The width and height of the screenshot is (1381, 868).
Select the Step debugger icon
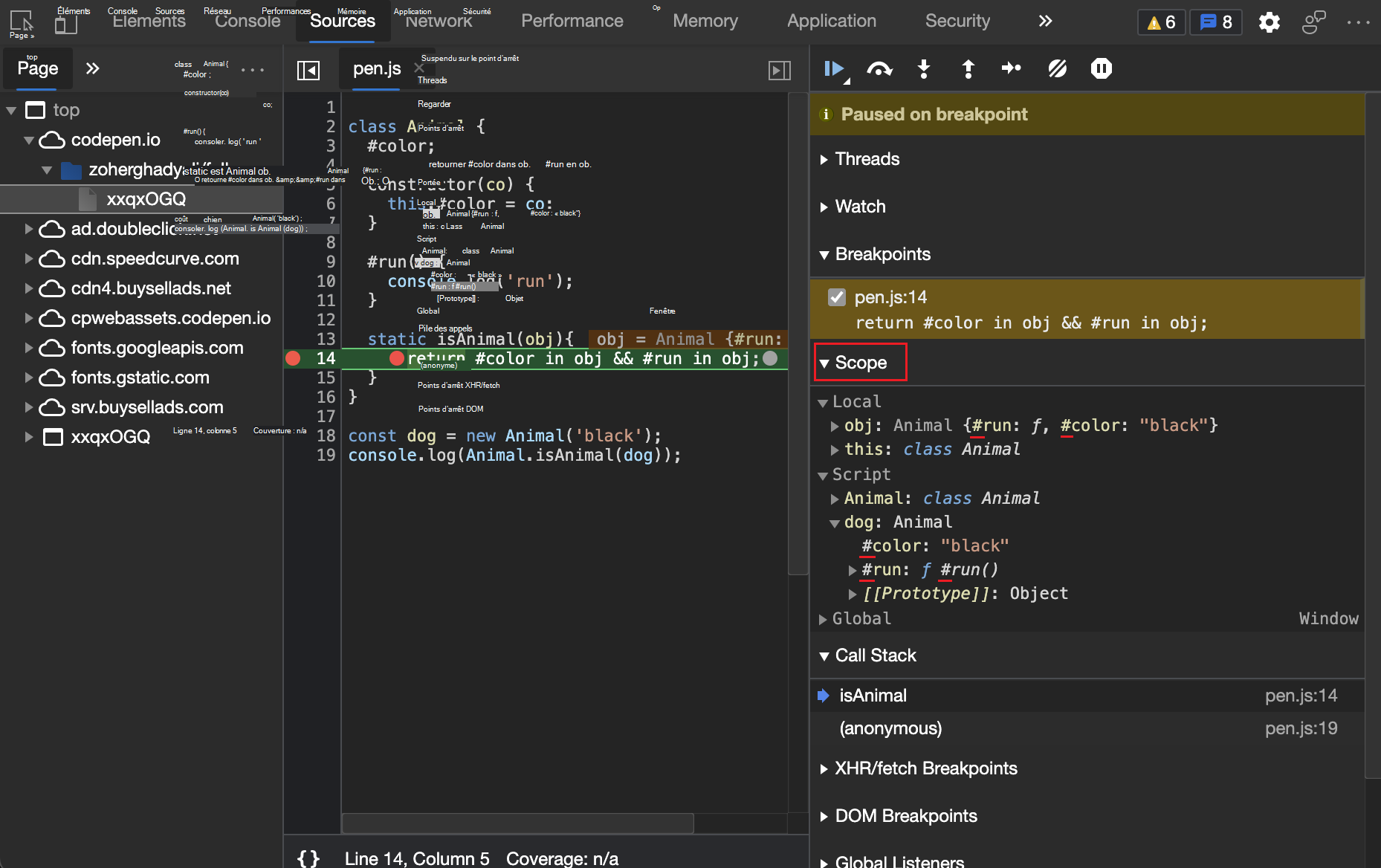tap(1012, 68)
